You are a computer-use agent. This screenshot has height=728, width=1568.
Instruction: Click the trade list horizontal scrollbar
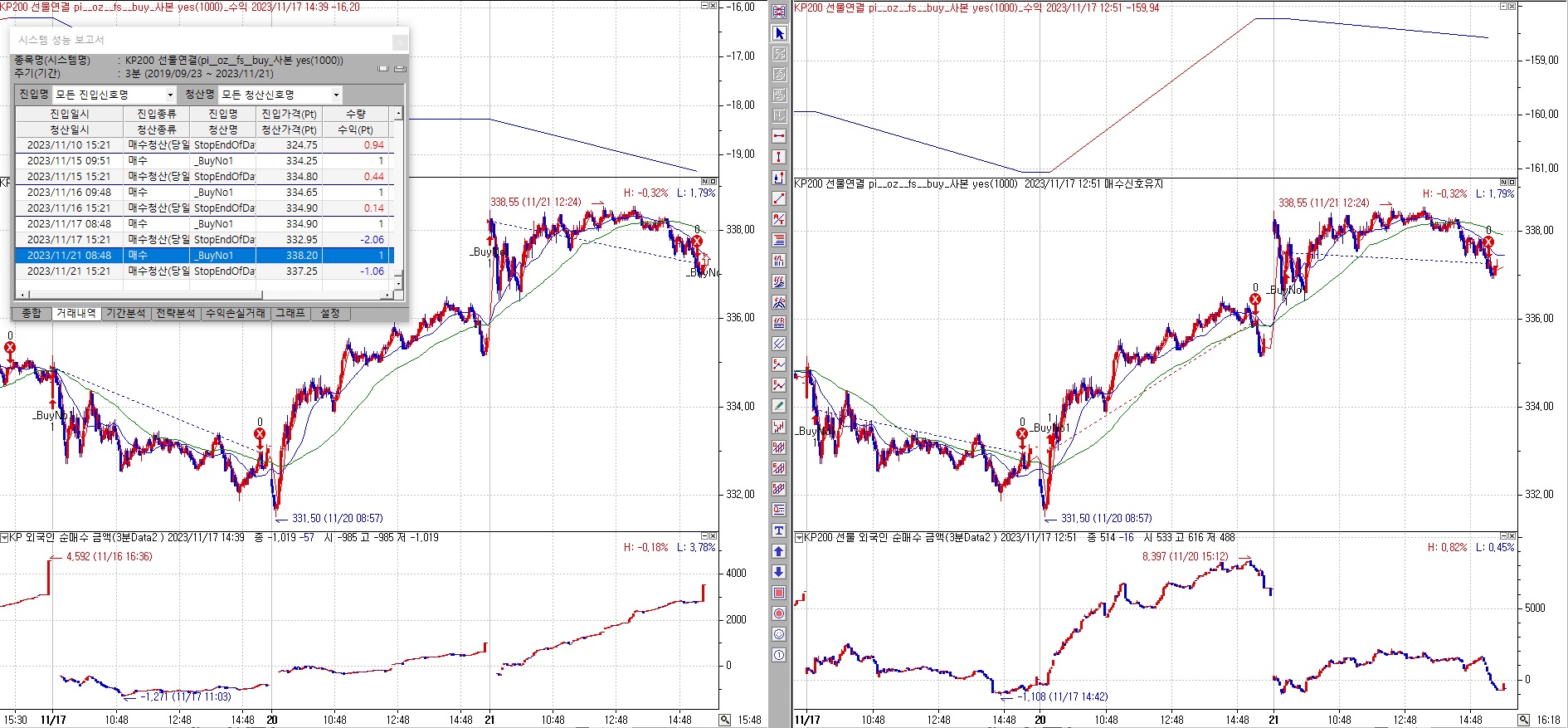[139, 295]
